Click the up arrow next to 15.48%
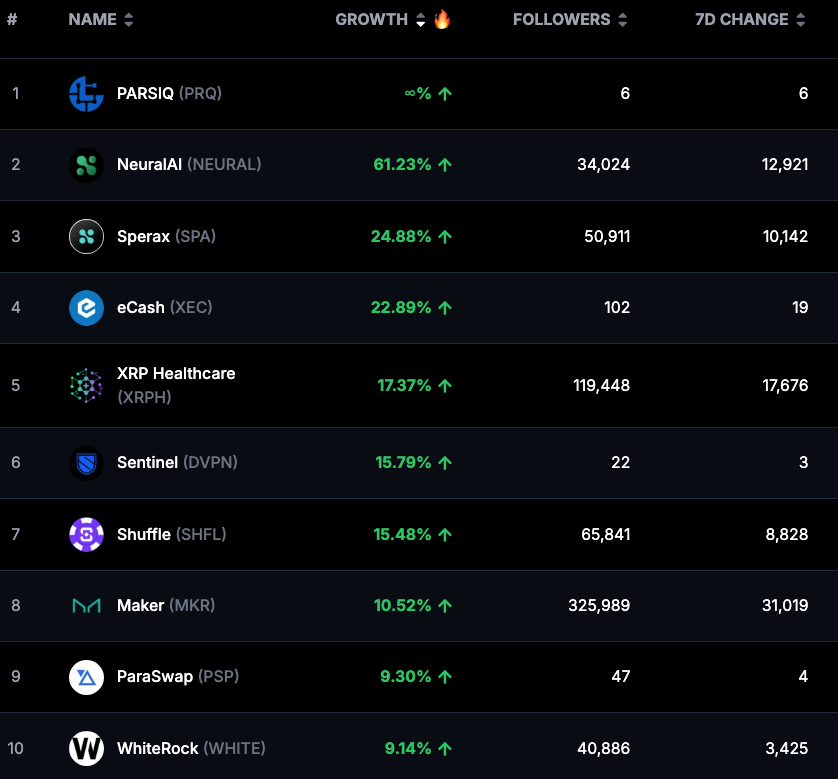 (445, 534)
